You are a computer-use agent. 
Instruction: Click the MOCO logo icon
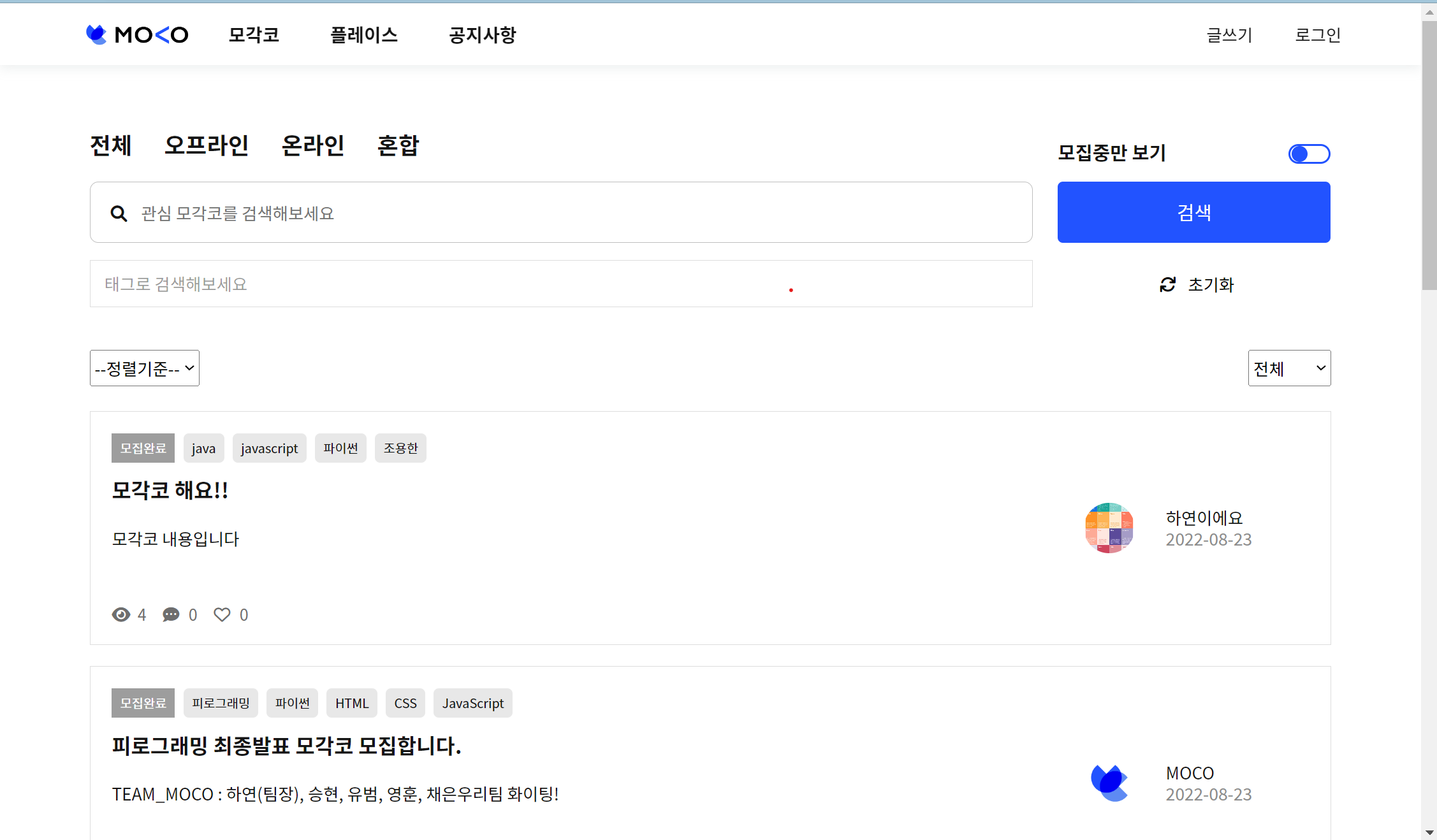click(97, 34)
